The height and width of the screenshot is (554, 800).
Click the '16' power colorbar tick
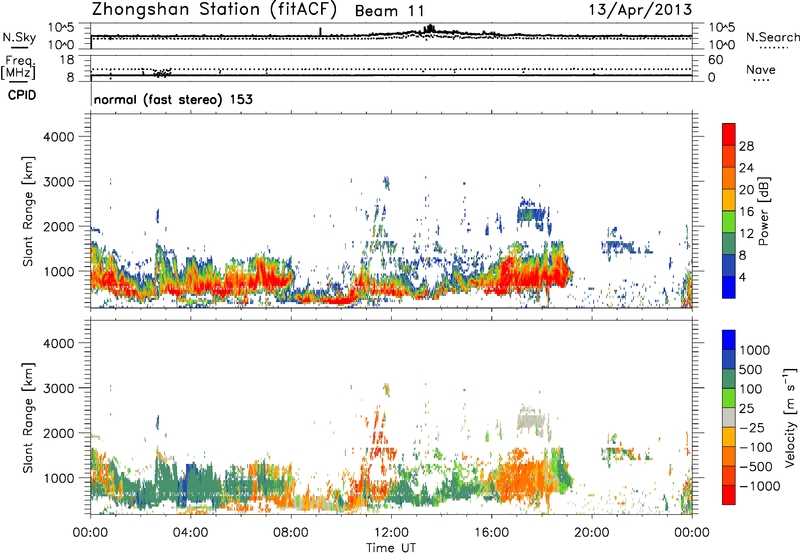pyautogui.click(x=746, y=212)
